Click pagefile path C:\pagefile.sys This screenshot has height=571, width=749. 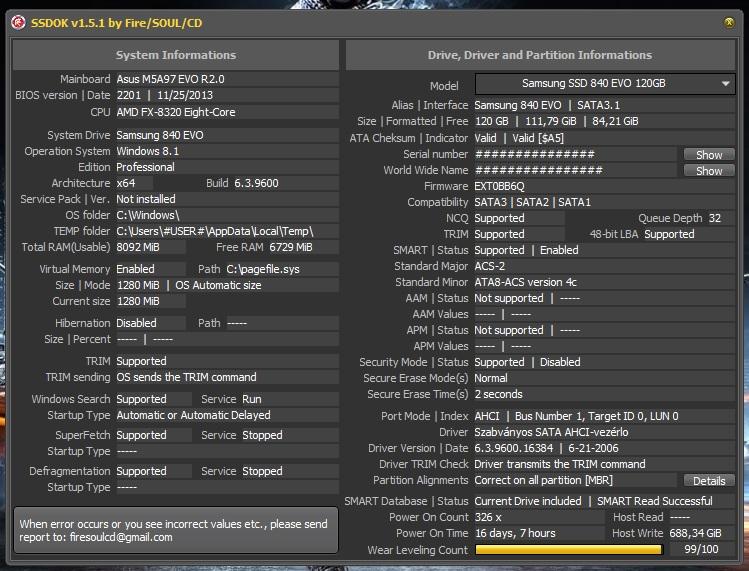pos(263,269)
